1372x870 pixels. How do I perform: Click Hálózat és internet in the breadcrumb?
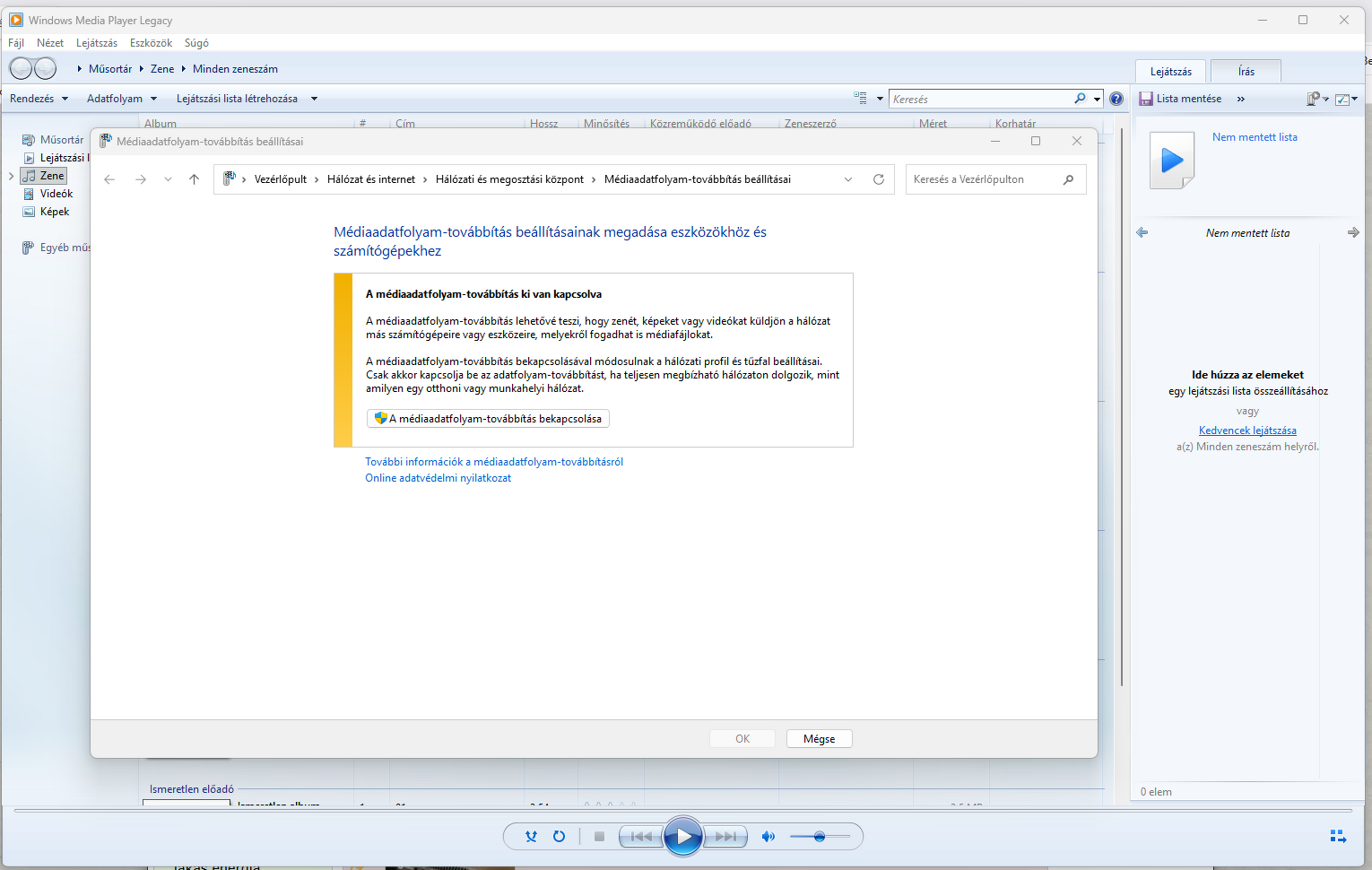[371, 179]
